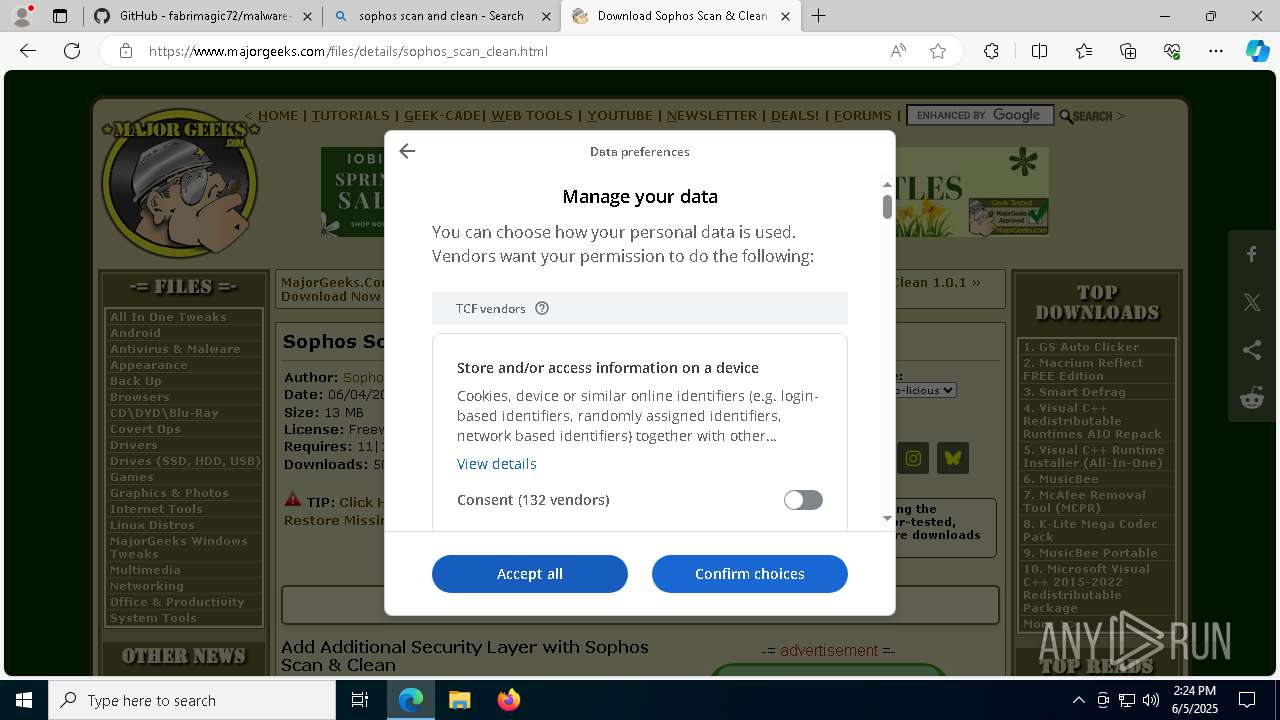Image resolution: width=1280 pixels, height=720 pixels.
Task: Open Drives (SSD, HDD, USB) category
Action: point(185,461)
